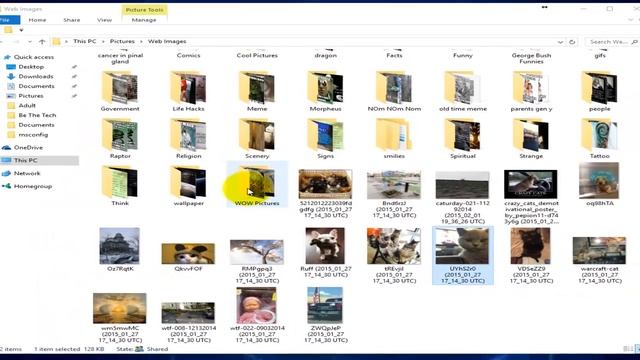This screenshot has width=640, height=360.
Task: Click This PC in the address path
Action: 84,42
